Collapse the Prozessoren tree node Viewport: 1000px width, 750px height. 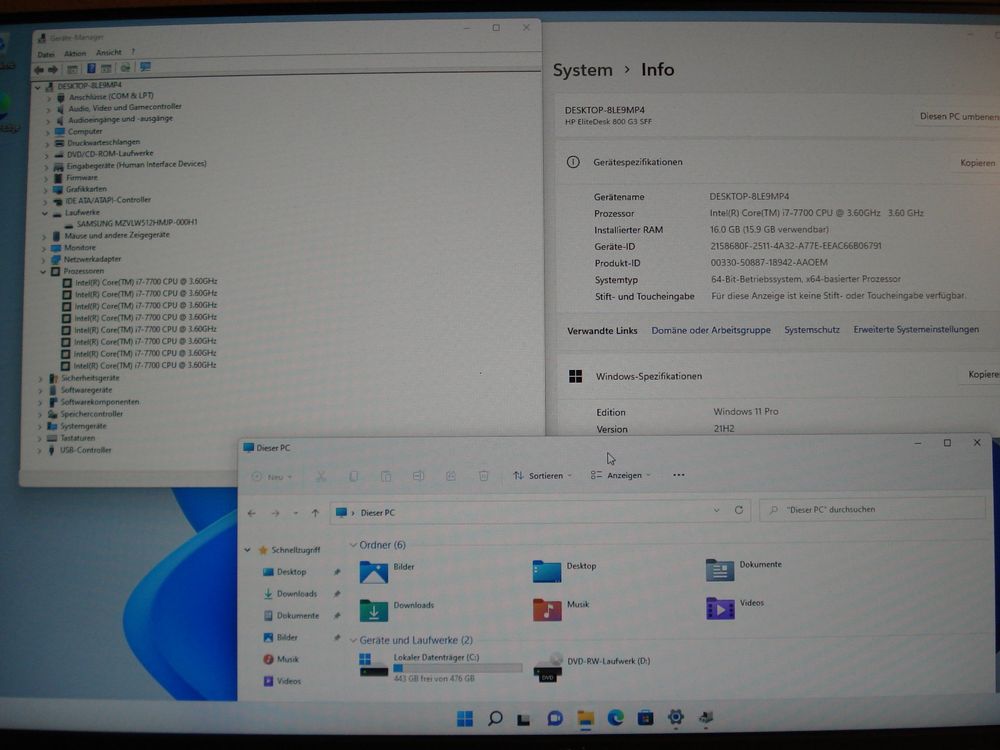pos(44,271)
